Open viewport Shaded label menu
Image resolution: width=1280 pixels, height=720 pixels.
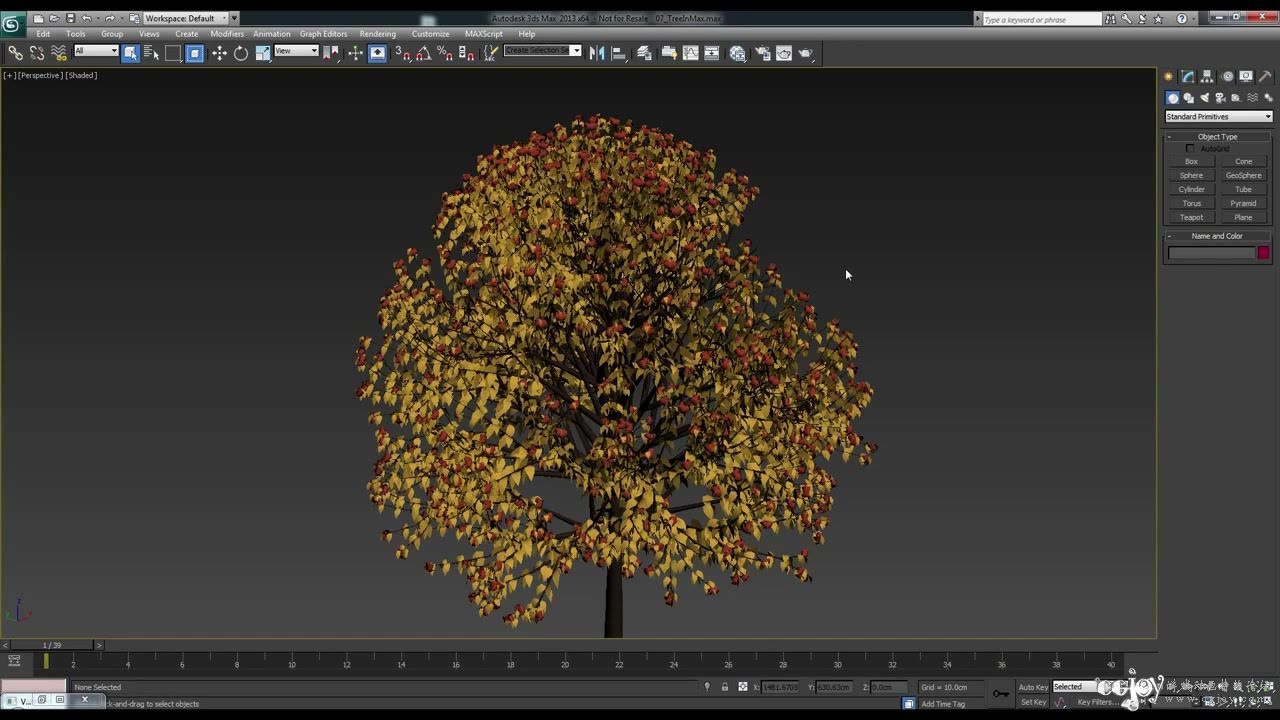(82, 75)
